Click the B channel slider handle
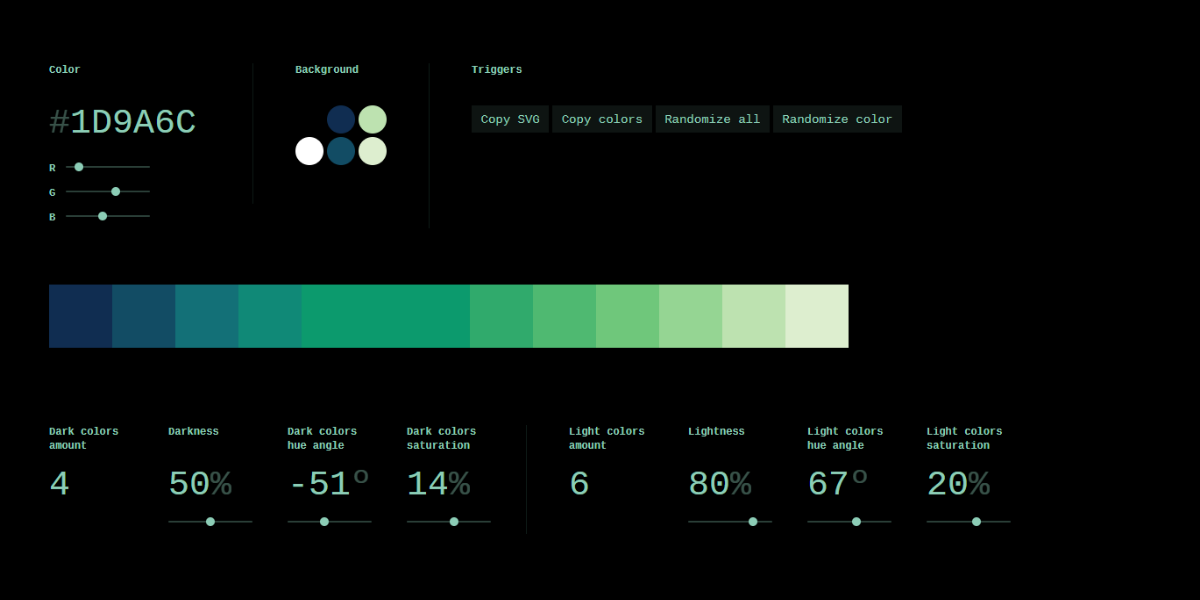 (x=102, y=216)
